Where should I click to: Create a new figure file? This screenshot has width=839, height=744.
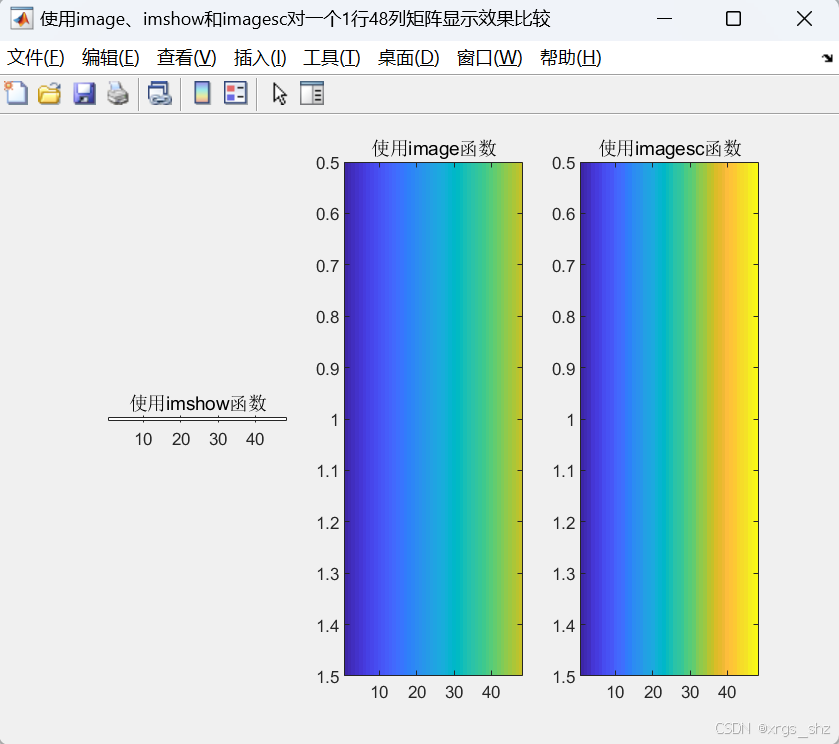[x=15, y=93]
